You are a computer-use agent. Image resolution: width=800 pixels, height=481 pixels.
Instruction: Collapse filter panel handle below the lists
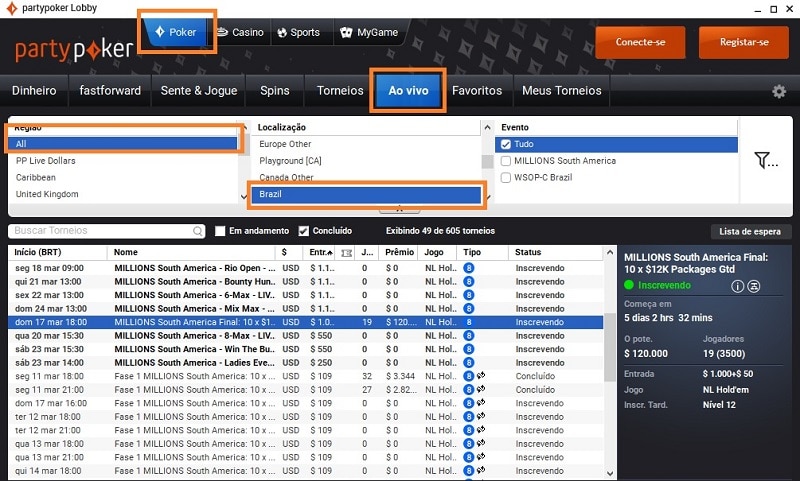(399, 209)
